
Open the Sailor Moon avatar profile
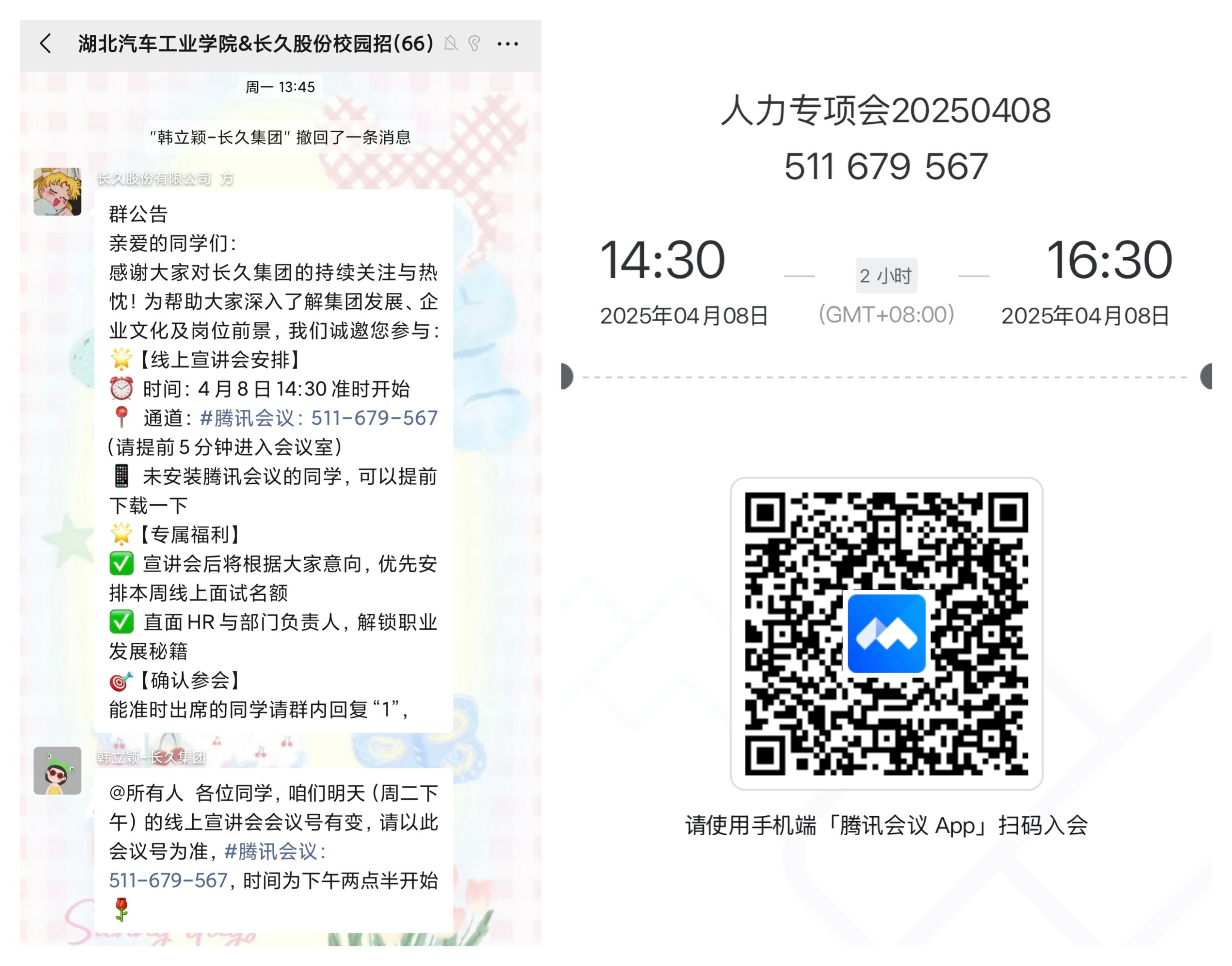pos(57,192)
